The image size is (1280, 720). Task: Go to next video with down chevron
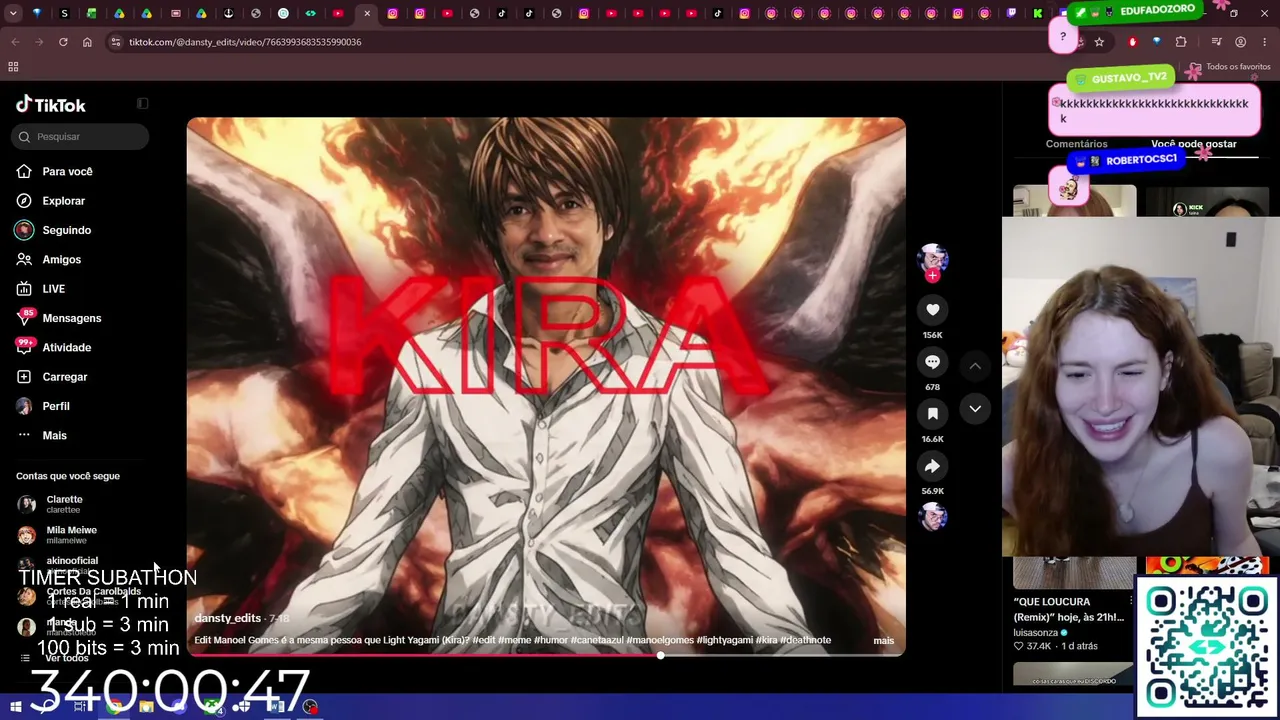coord(975,409)
